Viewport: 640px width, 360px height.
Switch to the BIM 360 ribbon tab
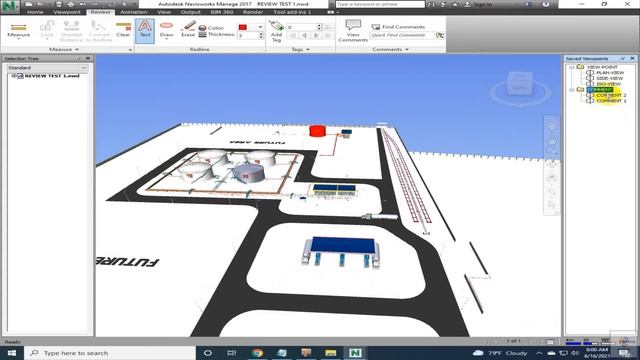(x=222, y=12)
